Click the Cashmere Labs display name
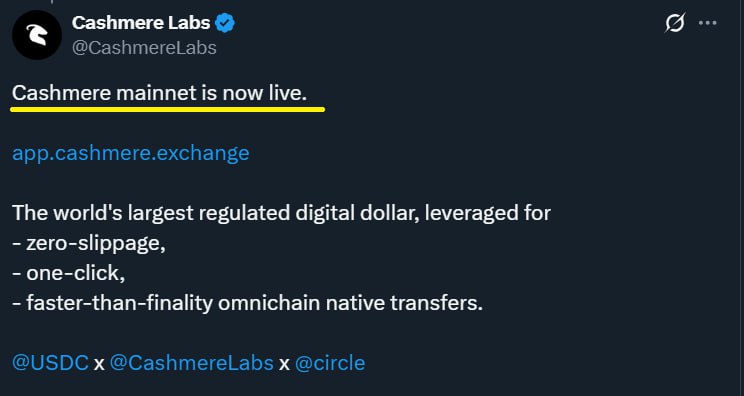This screenshot has width=744, height=396. click(x=141, y=23)
